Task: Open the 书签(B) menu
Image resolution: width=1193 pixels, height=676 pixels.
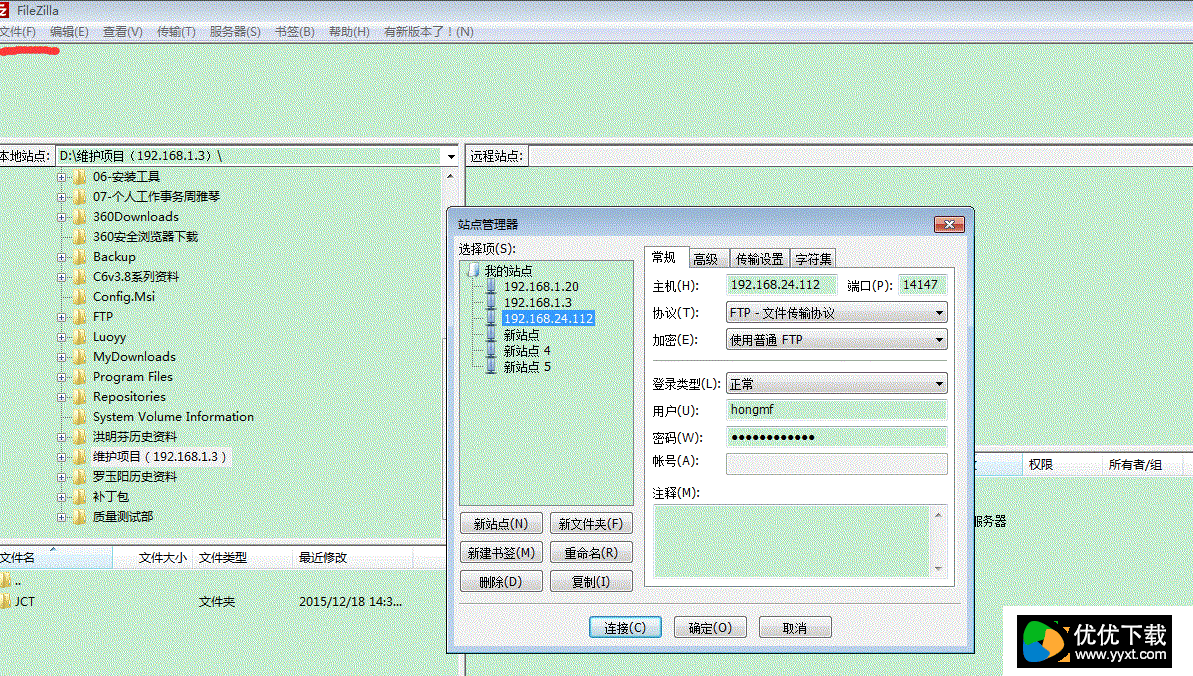Action: pos(294,32)
